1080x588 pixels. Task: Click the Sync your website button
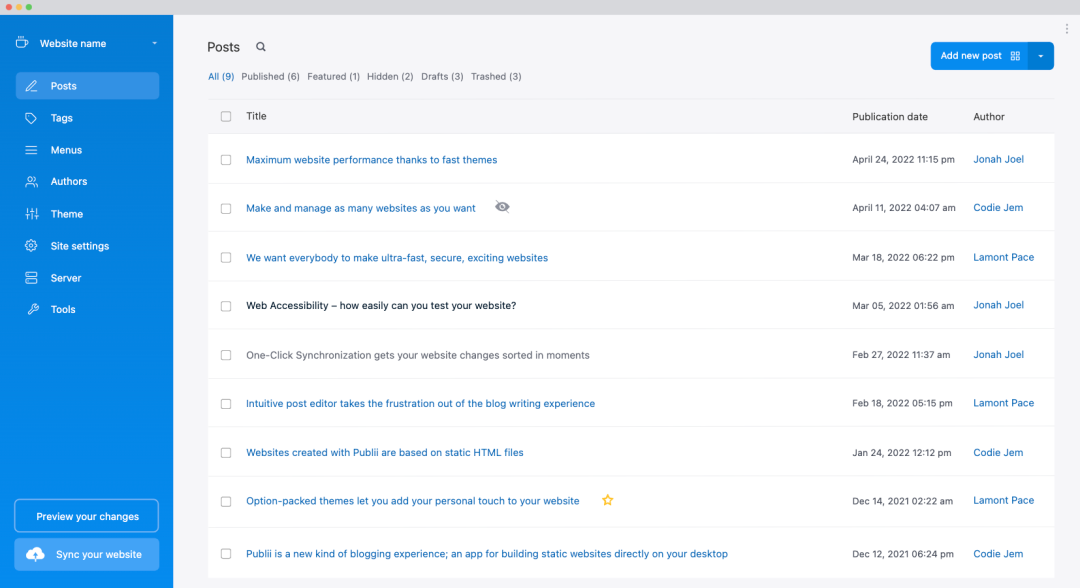coord(87,554)
